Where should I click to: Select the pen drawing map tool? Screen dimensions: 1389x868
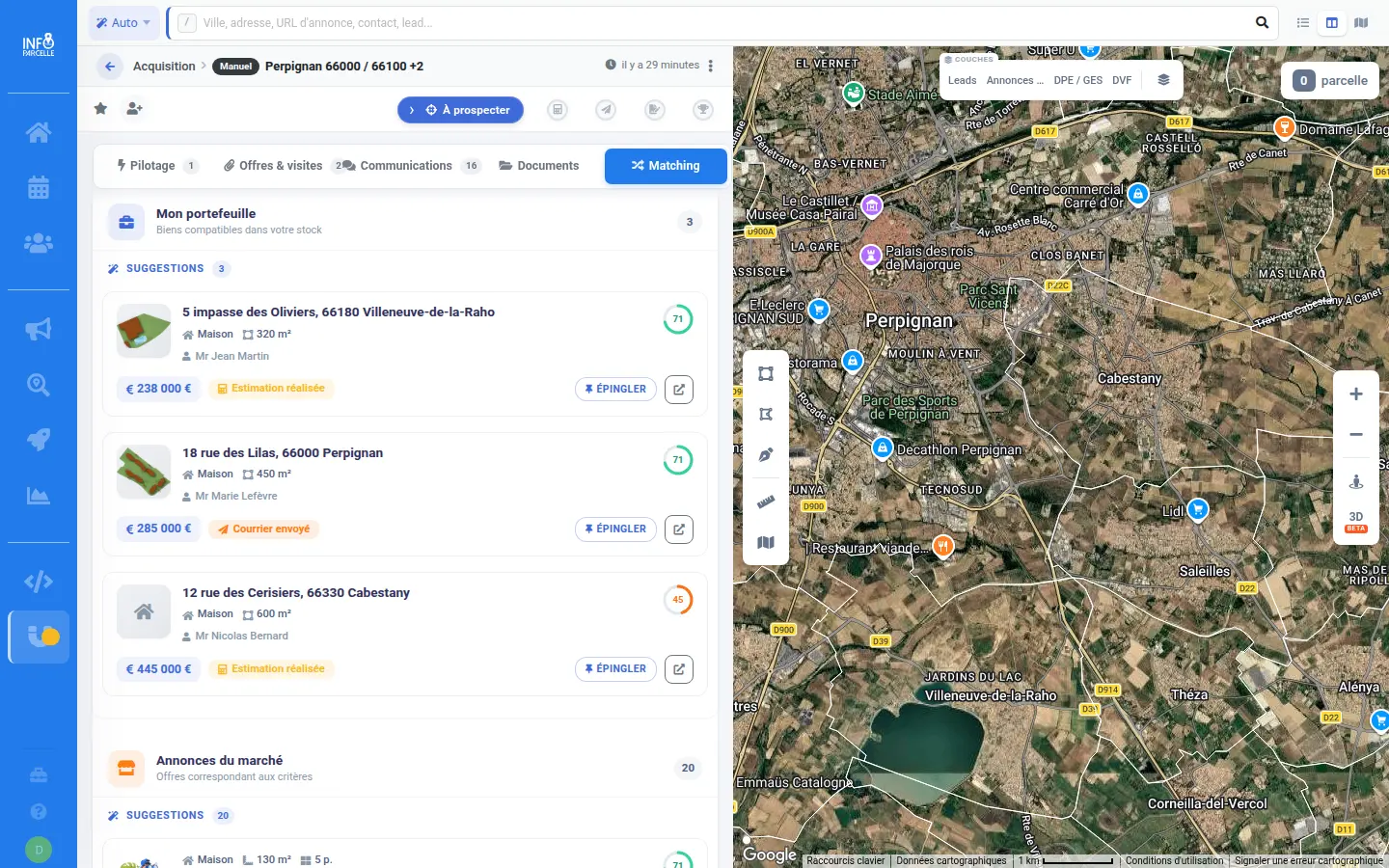pyautogui.click(x=766, y=455)
